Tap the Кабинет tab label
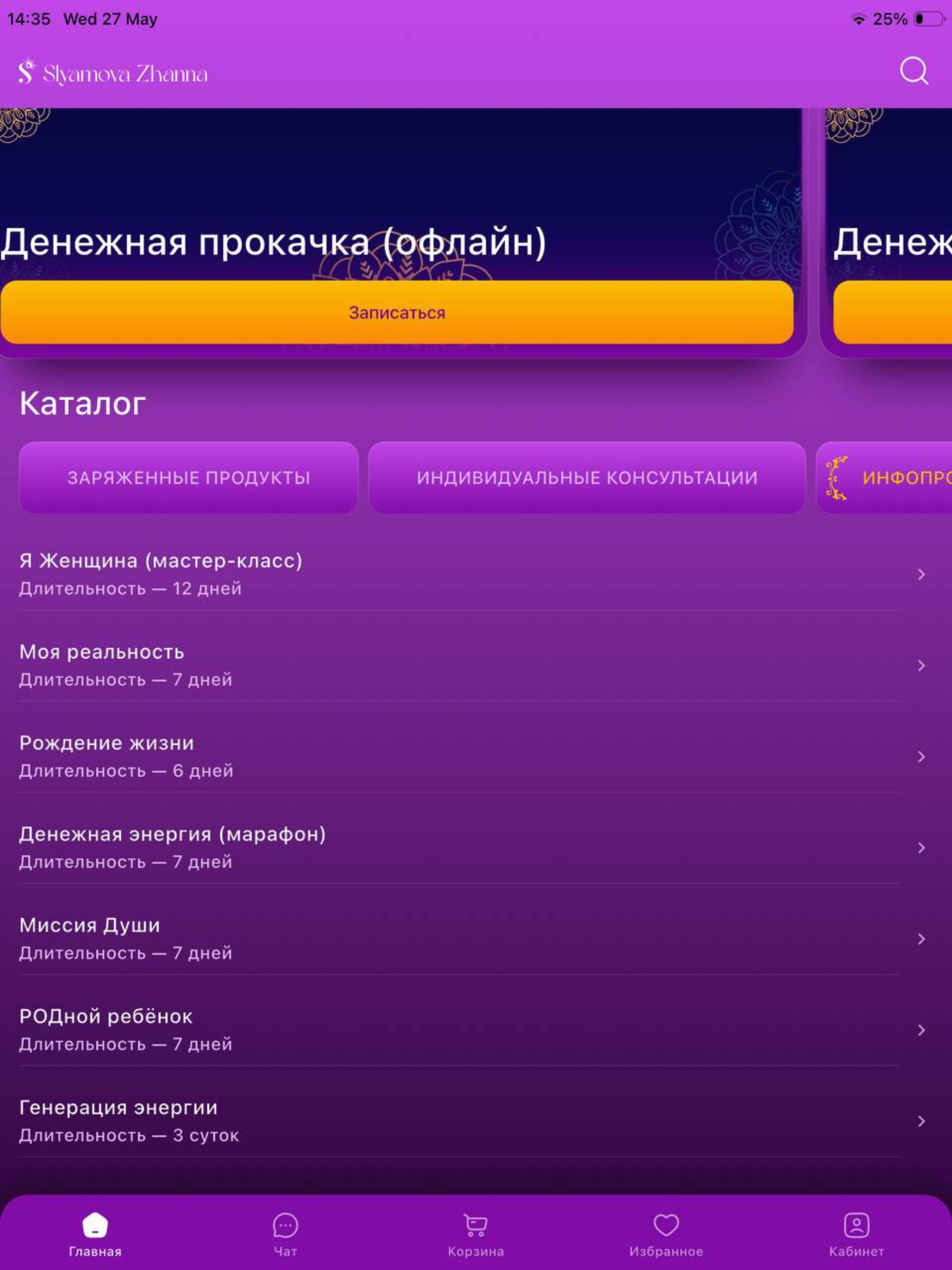952x1270 pixels. point(856,1252)
